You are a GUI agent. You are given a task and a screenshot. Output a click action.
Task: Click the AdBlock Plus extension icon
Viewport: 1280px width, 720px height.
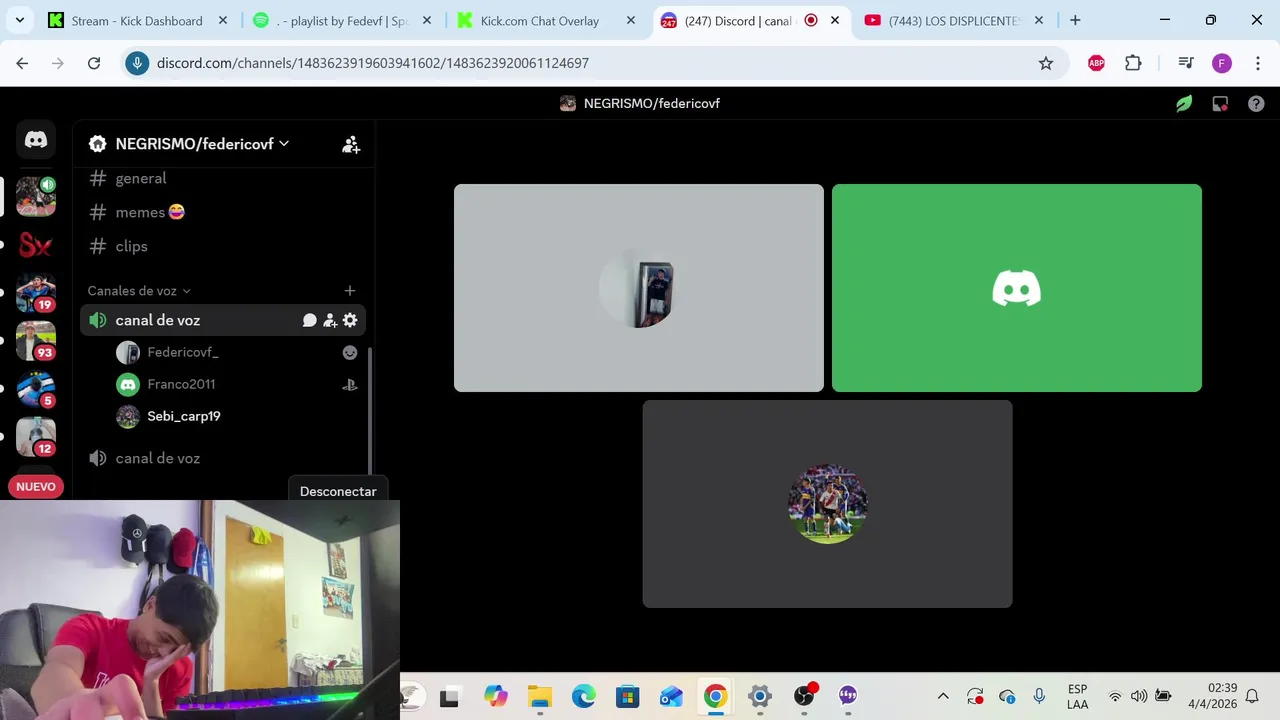tap(1096, 63)
